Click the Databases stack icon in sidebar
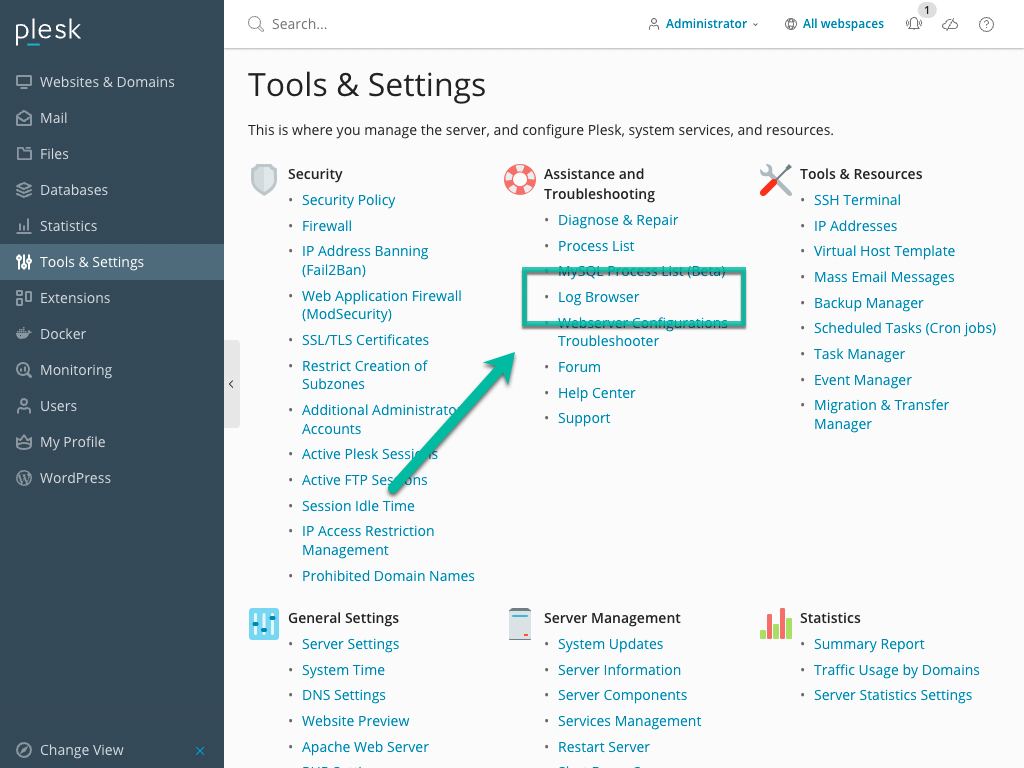1024x768 pixels. click(24, 190)
